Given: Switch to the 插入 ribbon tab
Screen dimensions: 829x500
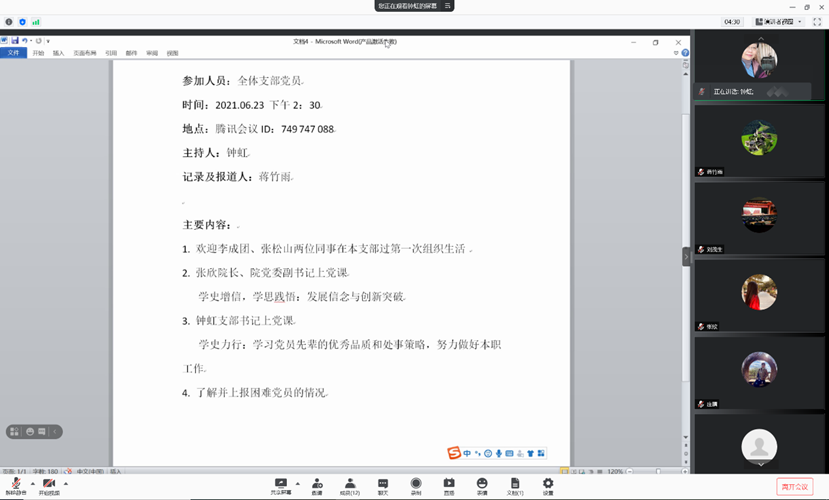Looking at the screenshot, I should (59, 53).
